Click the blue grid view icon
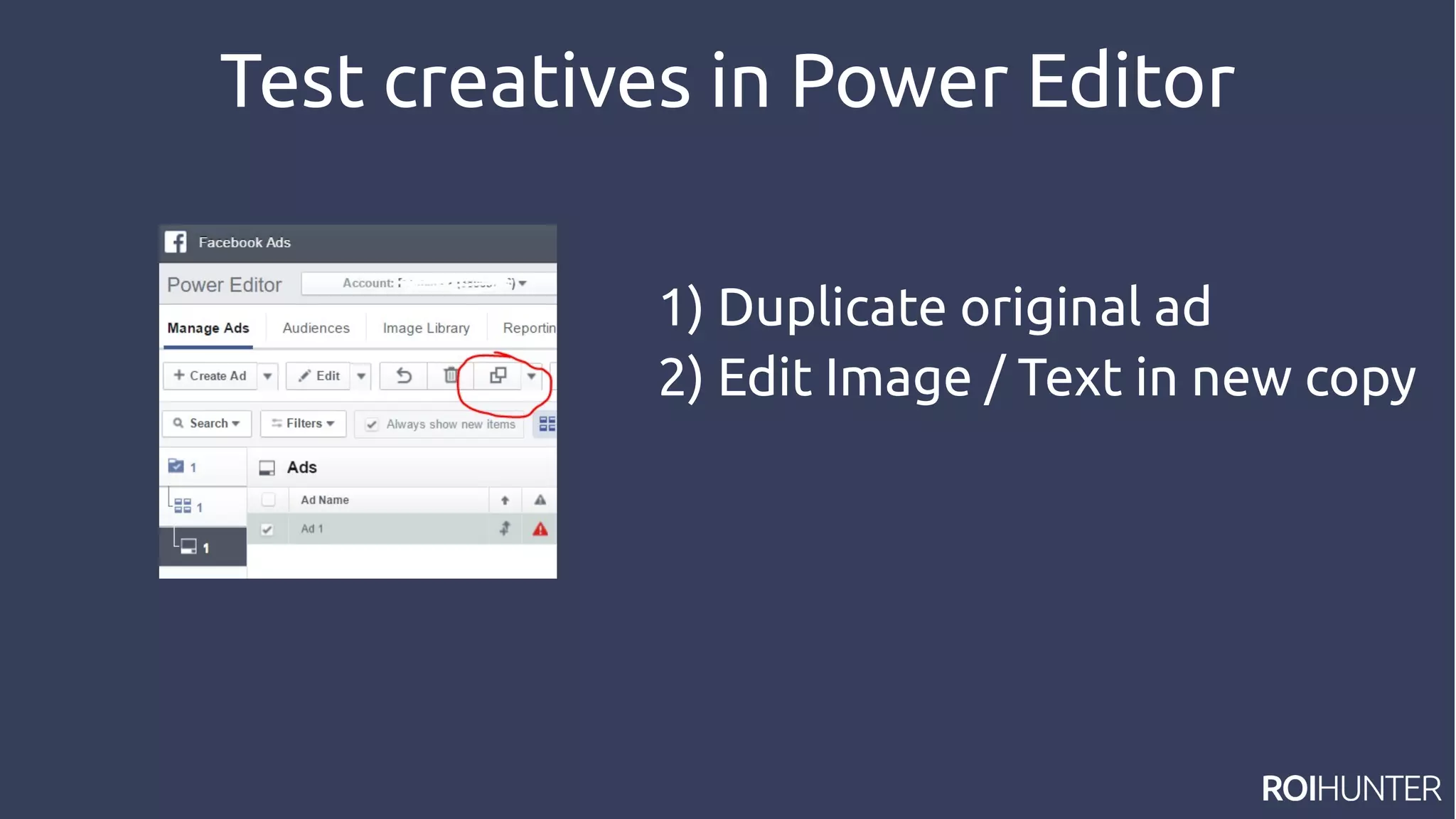 (547, 424)
